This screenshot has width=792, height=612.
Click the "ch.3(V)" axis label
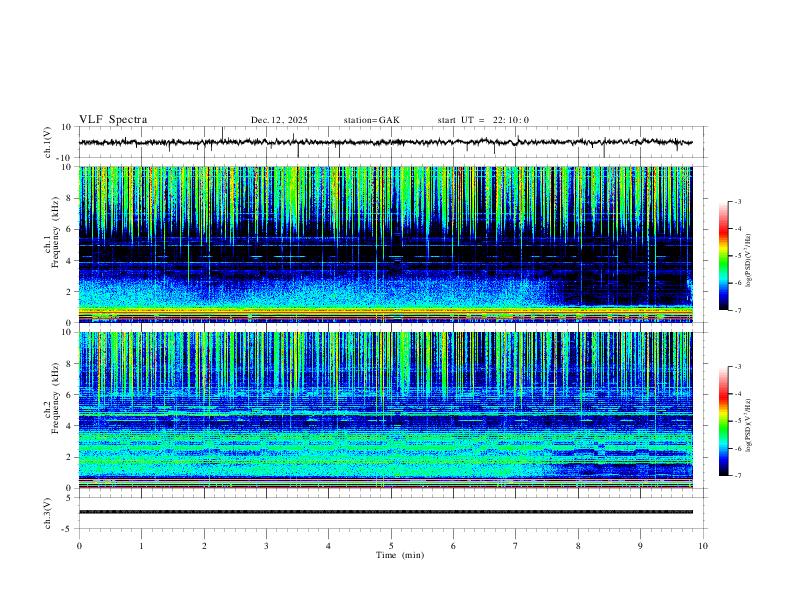[48, 513]
